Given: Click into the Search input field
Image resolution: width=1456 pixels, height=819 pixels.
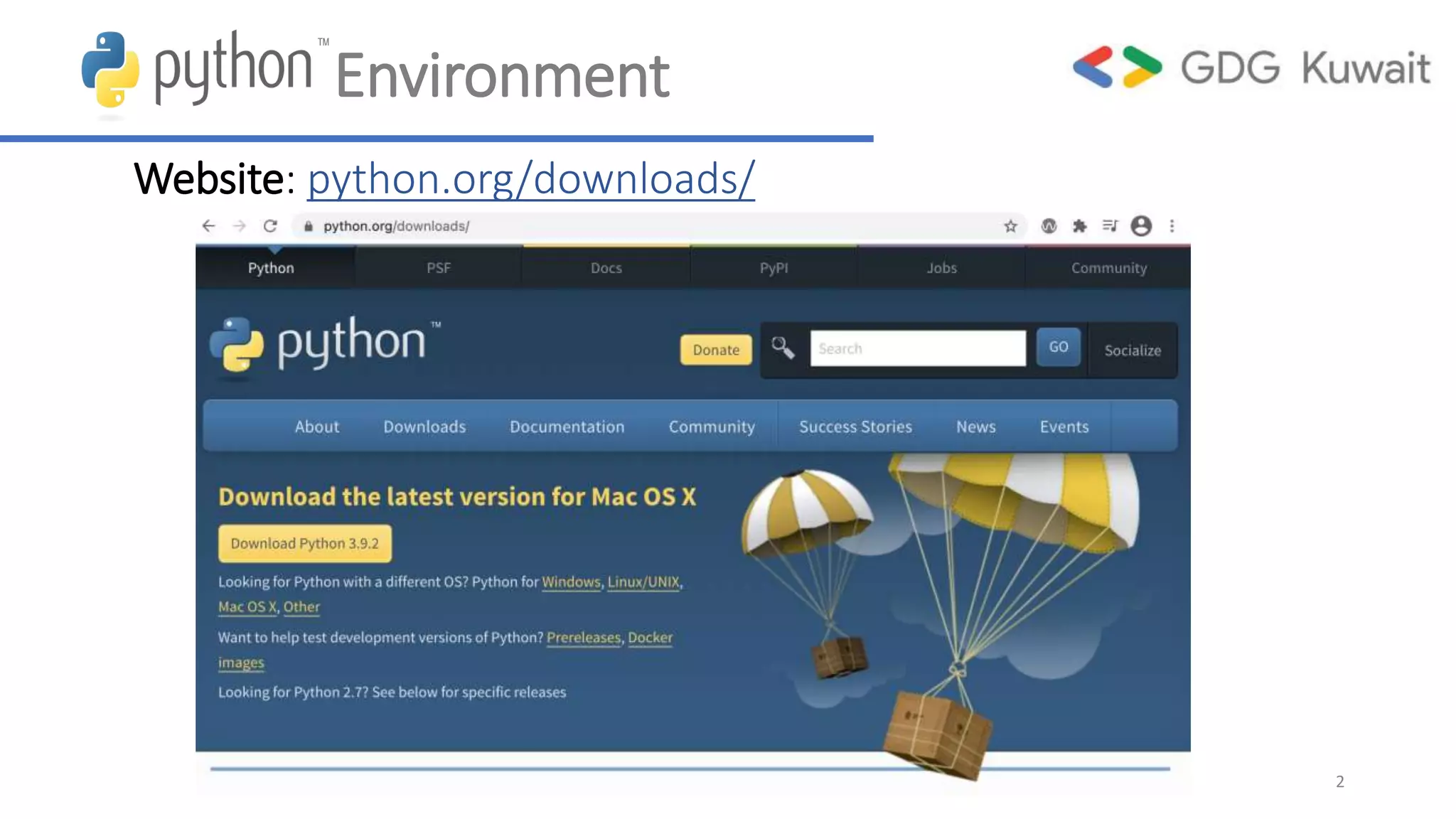Looking at the screenshot, I should click(918, 348).
